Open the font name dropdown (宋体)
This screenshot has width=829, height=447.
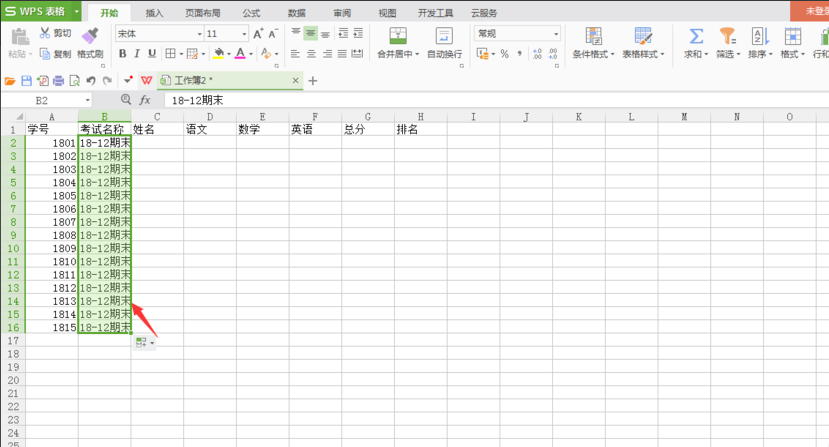point(198,34)
